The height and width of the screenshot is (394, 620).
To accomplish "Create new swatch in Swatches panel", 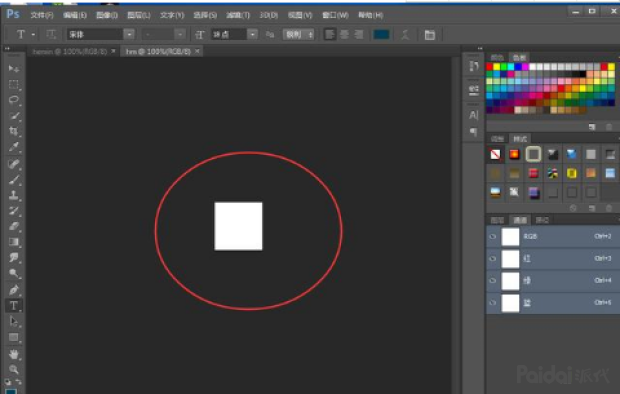I will (592, 127).
